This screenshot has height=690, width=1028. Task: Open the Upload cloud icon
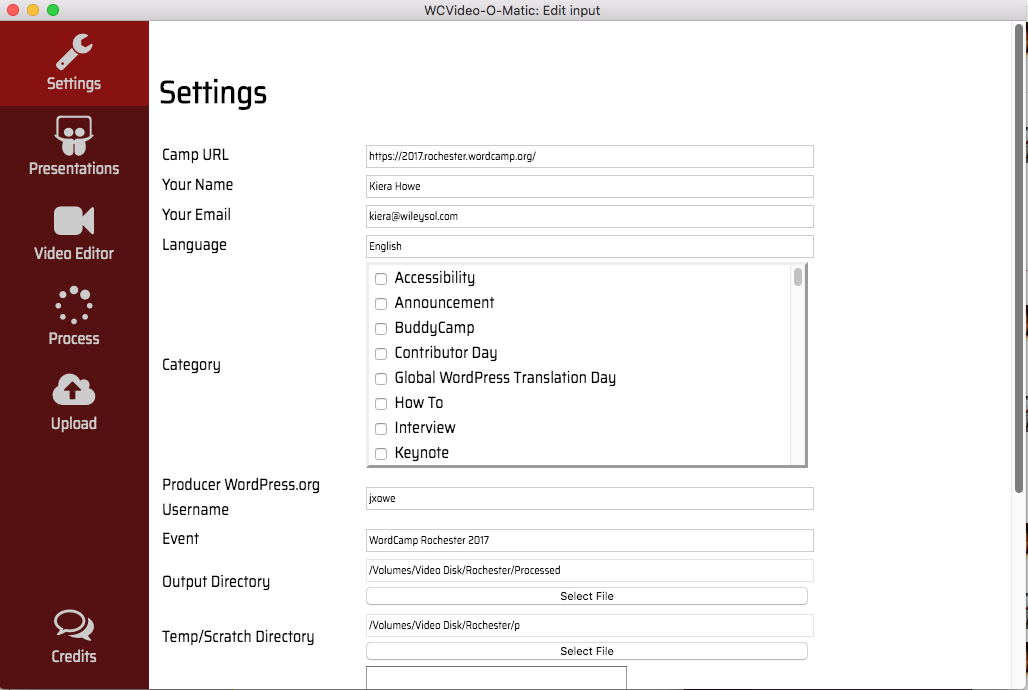74,390
